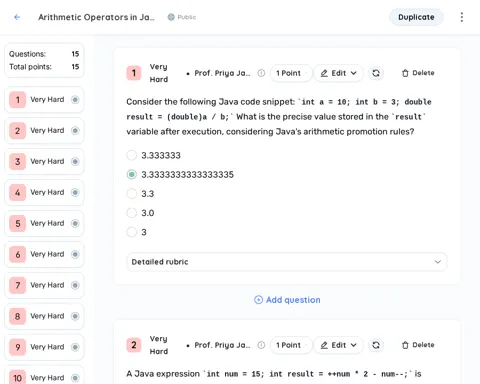
Task: Select the 3.0 answer option
Action: pyautogui.click(x=132, y=213)
